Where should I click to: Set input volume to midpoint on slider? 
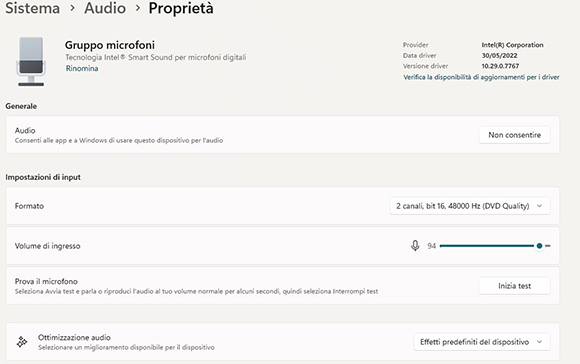click(495, 246)
